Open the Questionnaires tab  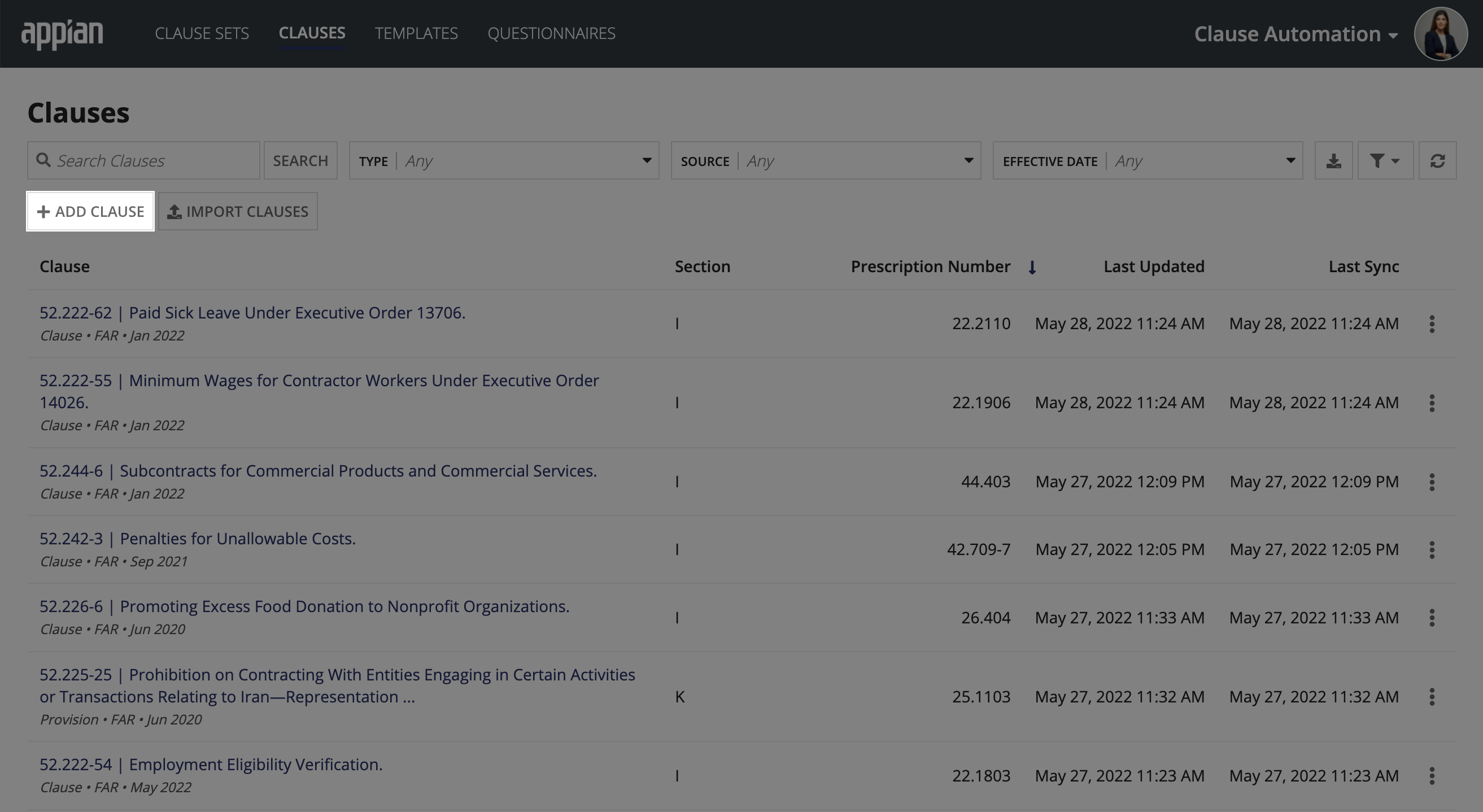coord(552,33)
